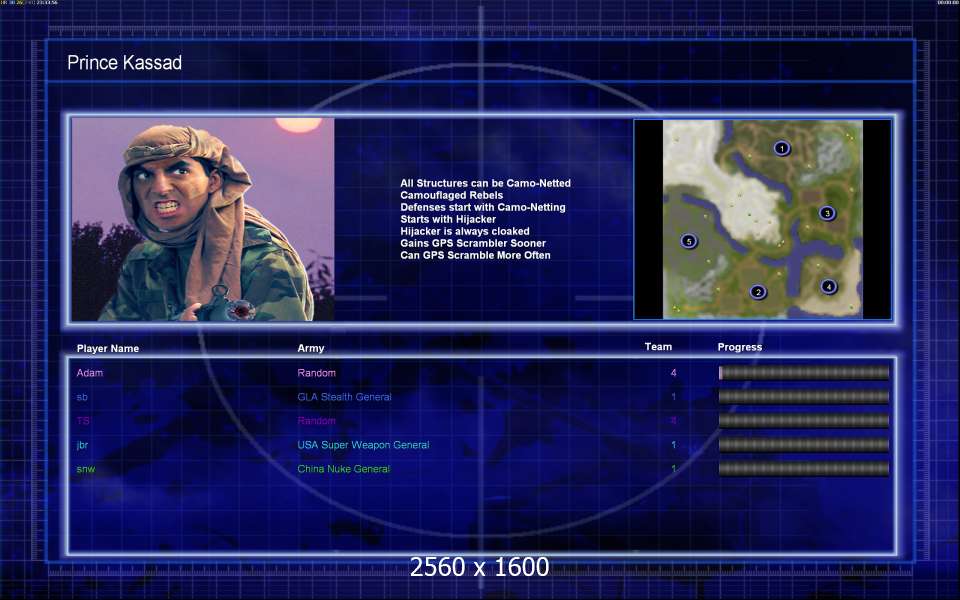Click start position marker 4 on minimap
This screenshot has width=960, height=600.
coord(828,286)
